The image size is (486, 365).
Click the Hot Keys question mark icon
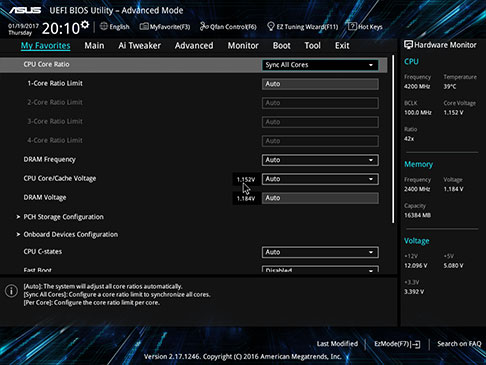pos(352,26)
